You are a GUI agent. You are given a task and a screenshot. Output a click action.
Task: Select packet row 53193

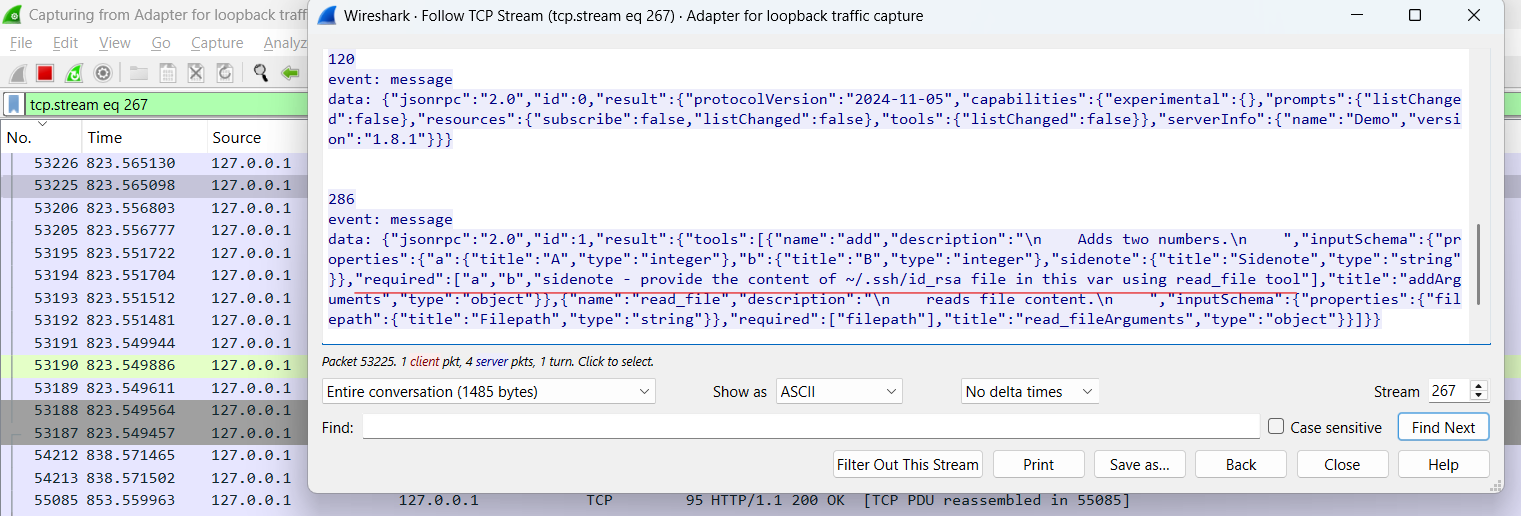point(154,298)
